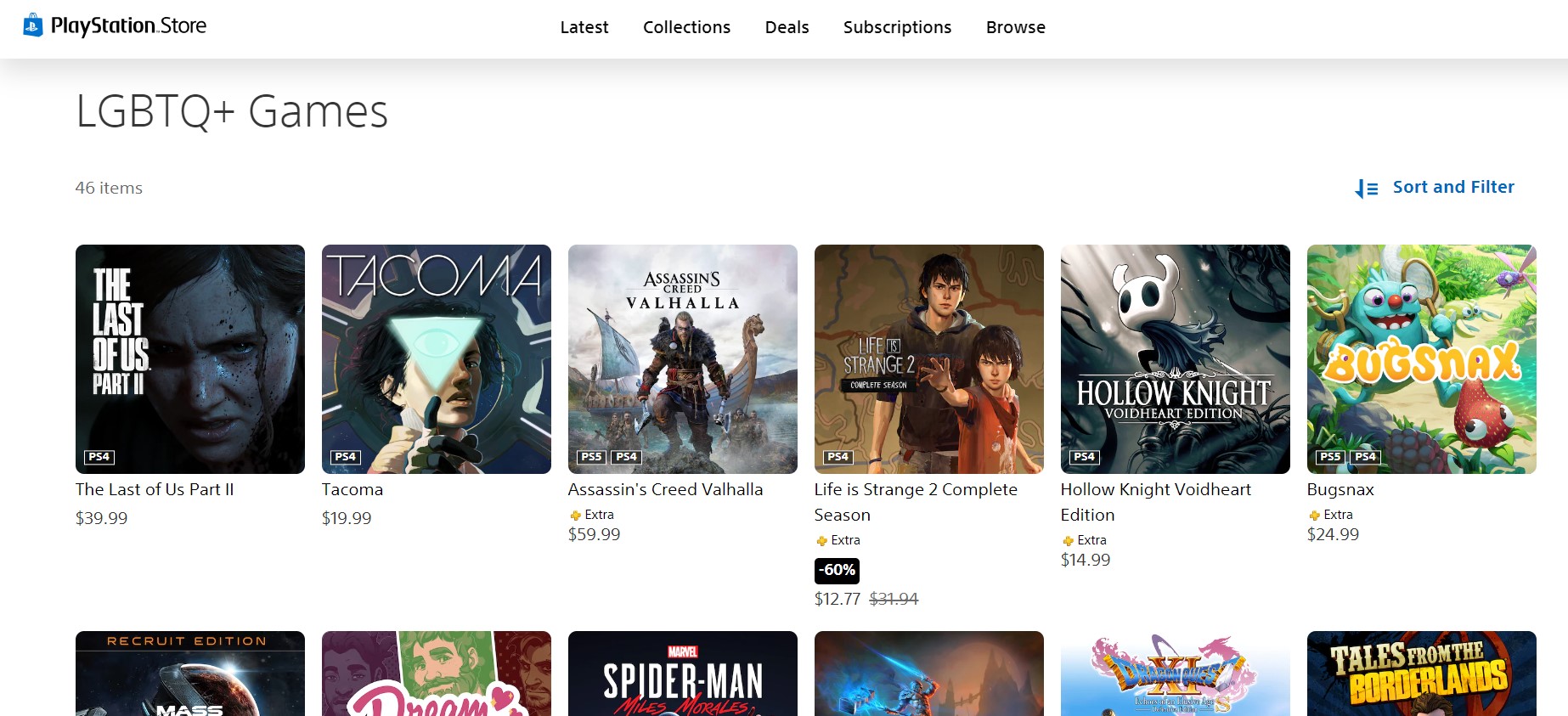Click the Extra label under Assassin's Creed Valhalla

[x=599, y=515]
